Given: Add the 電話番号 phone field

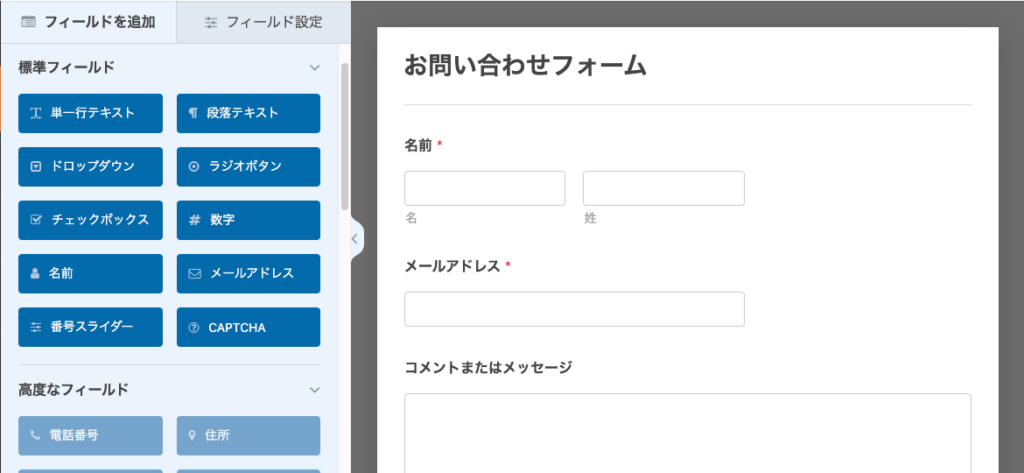Looking at the screenshot, I should (x=90, y=435).
